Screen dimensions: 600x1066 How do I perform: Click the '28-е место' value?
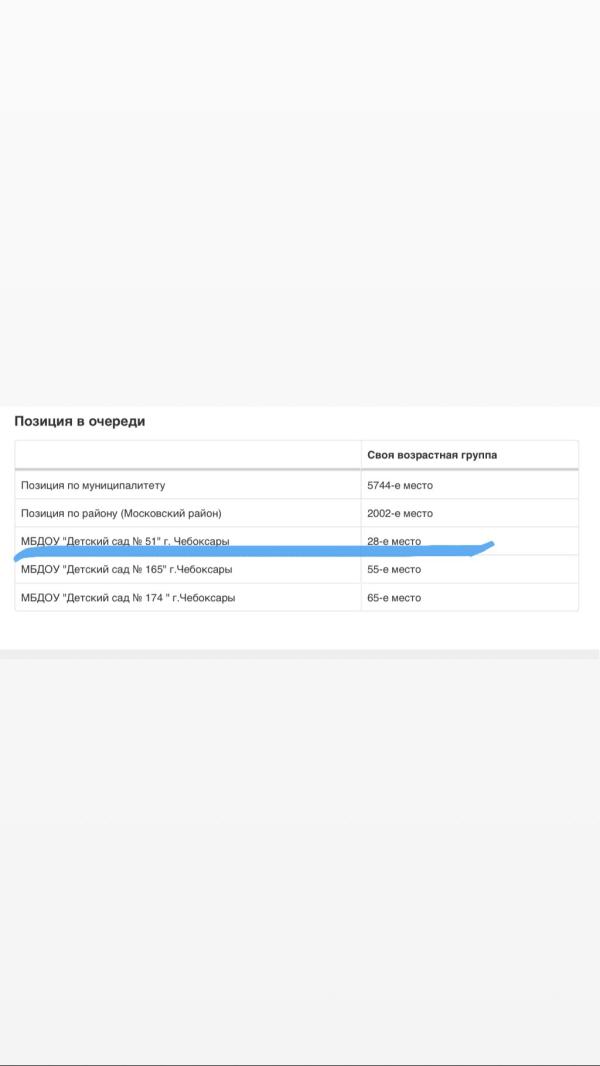pyautogui.click(x=394, y=541)
